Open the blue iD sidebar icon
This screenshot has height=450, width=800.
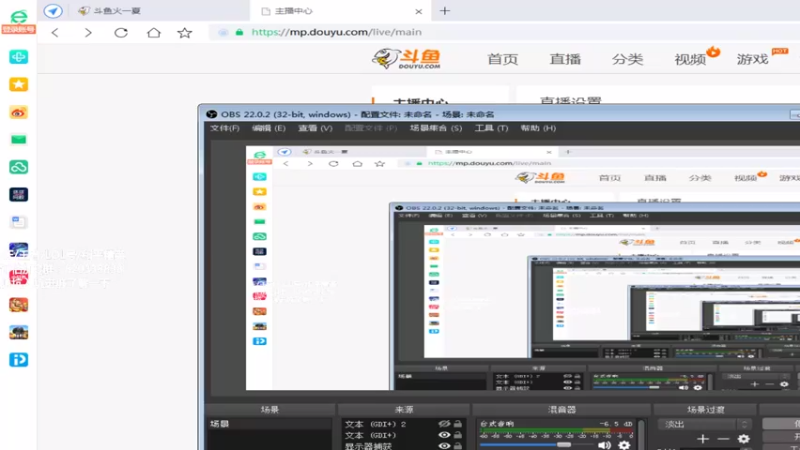pos(18,360)
